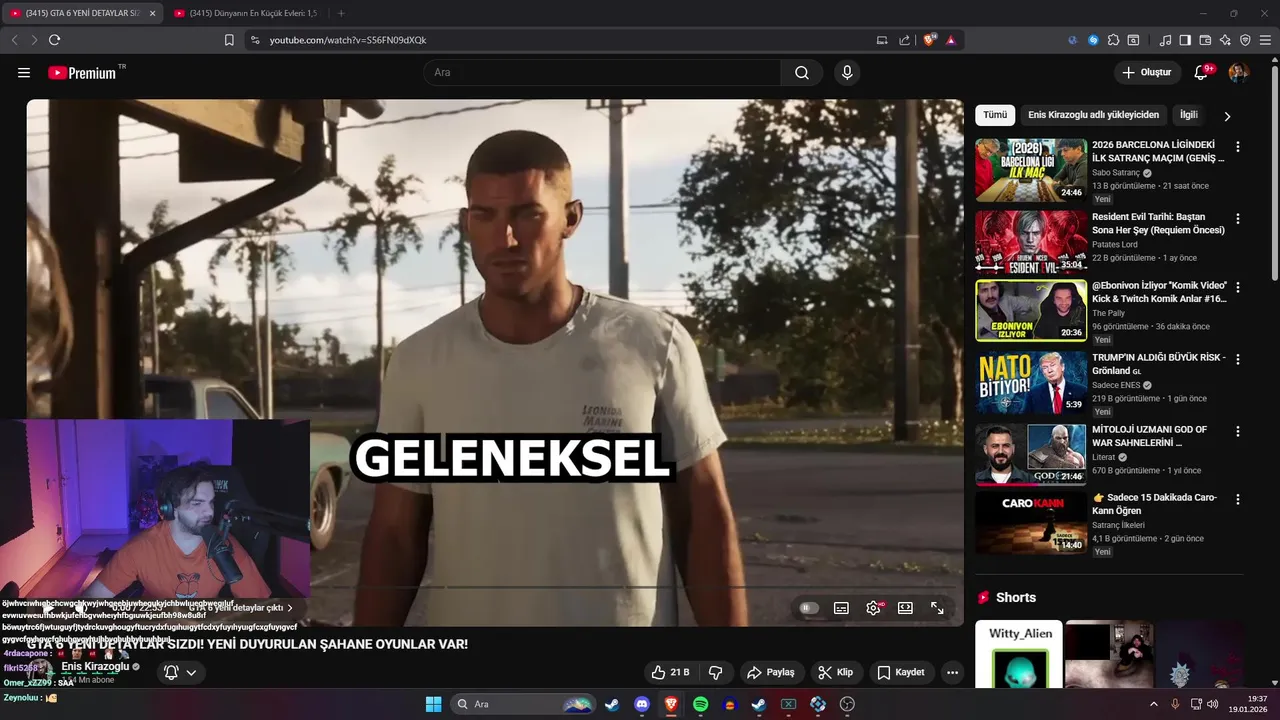The height and width of the screenshot is (720, 1280).
Task: Open options for Mitoloji Uzmanı video
Action: pos(1238,431)
